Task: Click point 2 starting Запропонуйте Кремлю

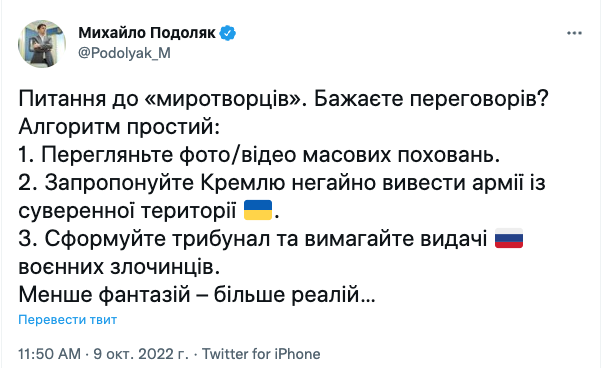Action: [x=282, y=183]
